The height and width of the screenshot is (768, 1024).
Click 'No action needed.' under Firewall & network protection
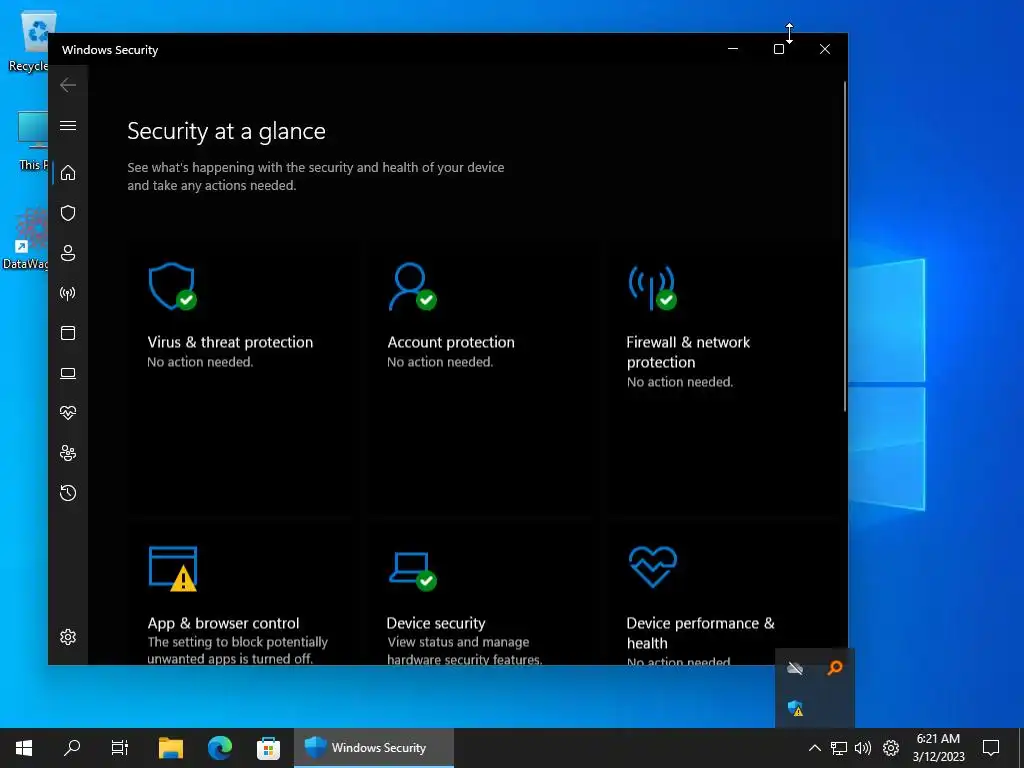680,382
